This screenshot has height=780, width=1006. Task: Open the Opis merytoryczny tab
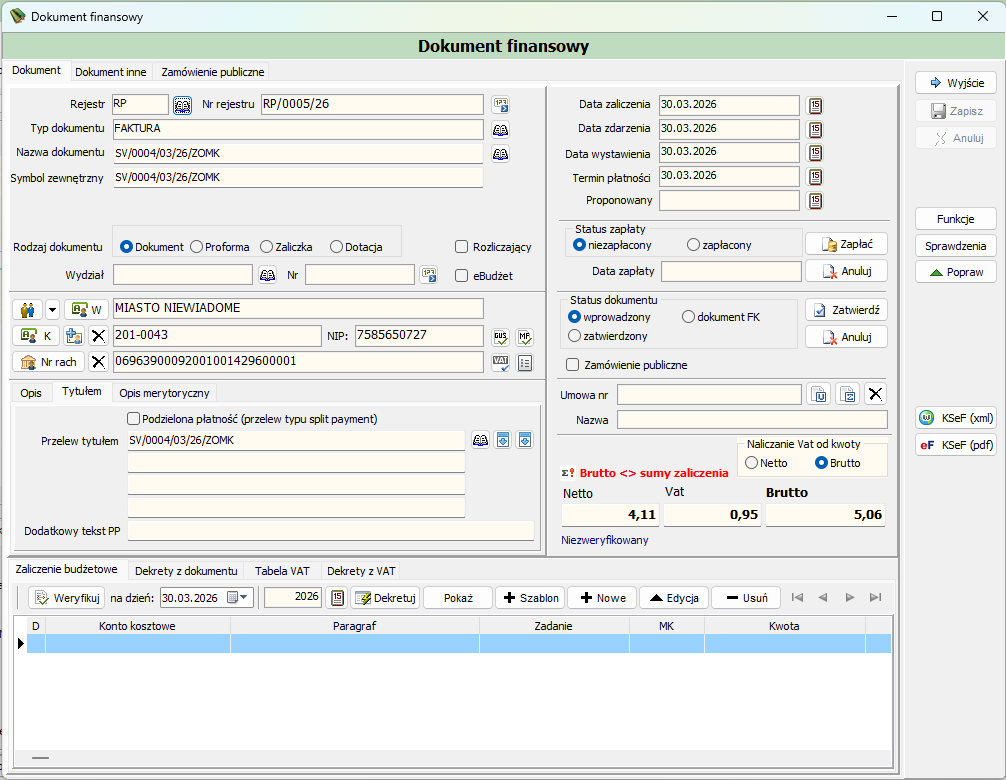click(x=164, y=393)
